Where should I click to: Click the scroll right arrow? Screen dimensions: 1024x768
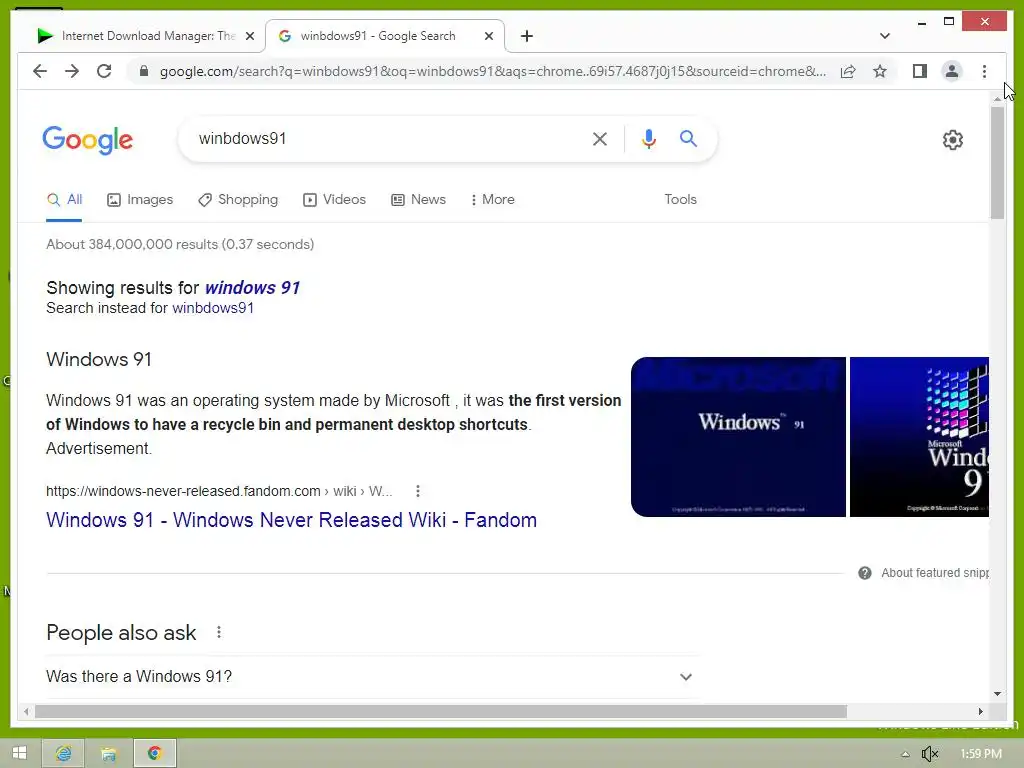pyautogui.click(x=980, y=711)
